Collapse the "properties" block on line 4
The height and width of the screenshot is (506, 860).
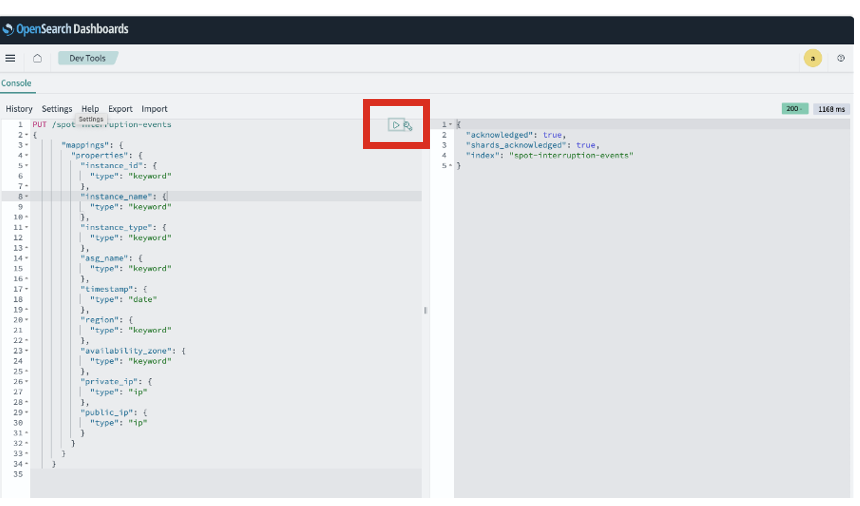25,155
